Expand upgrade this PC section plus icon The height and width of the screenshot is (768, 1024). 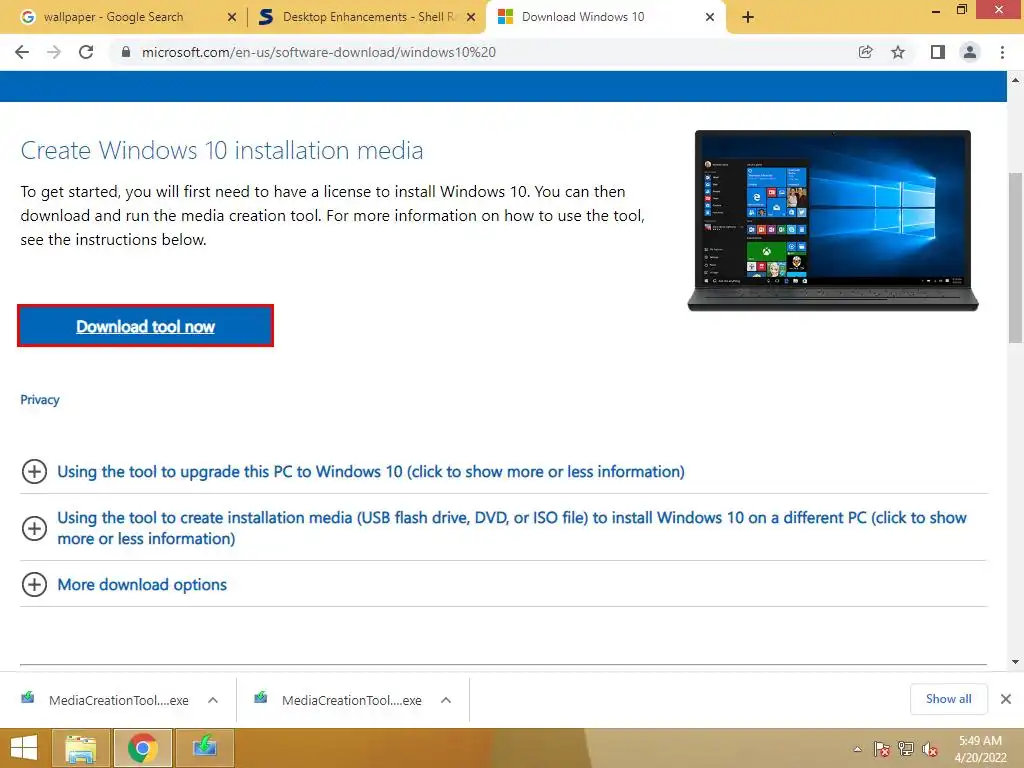34,472
